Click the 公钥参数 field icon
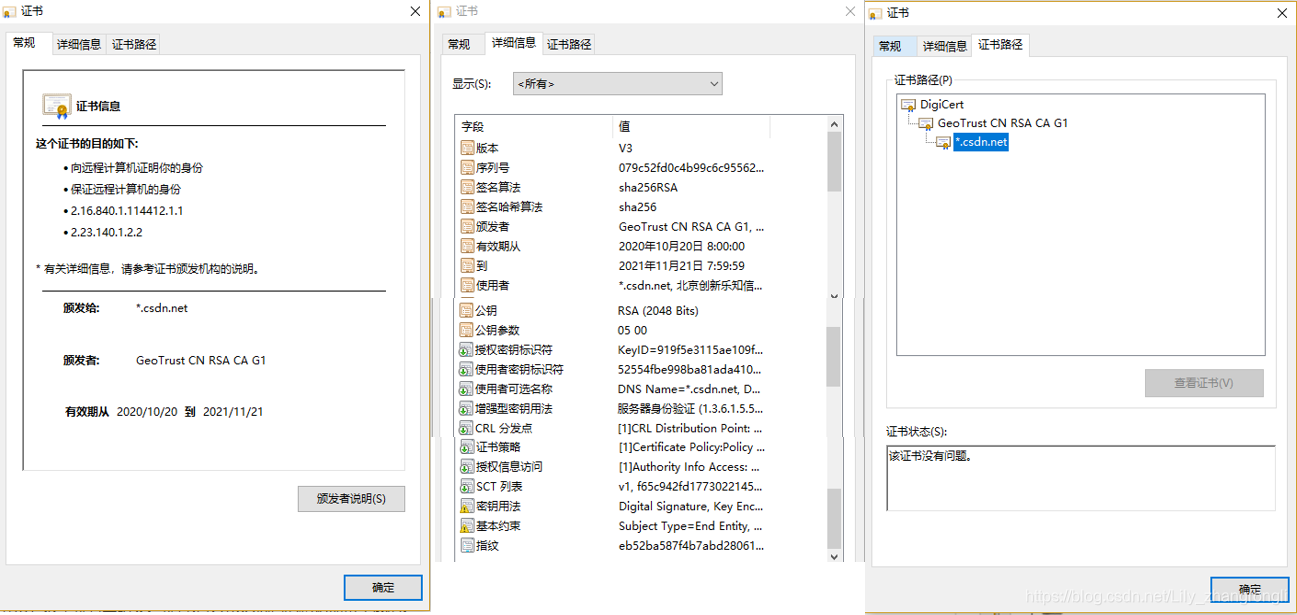1297x615 pixels. tap(466, 330)
